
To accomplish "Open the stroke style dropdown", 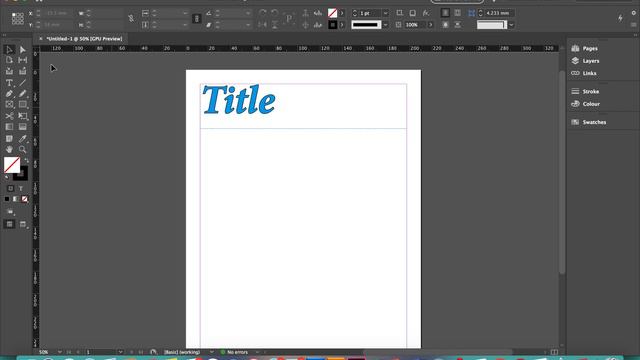I will (385, 25).
